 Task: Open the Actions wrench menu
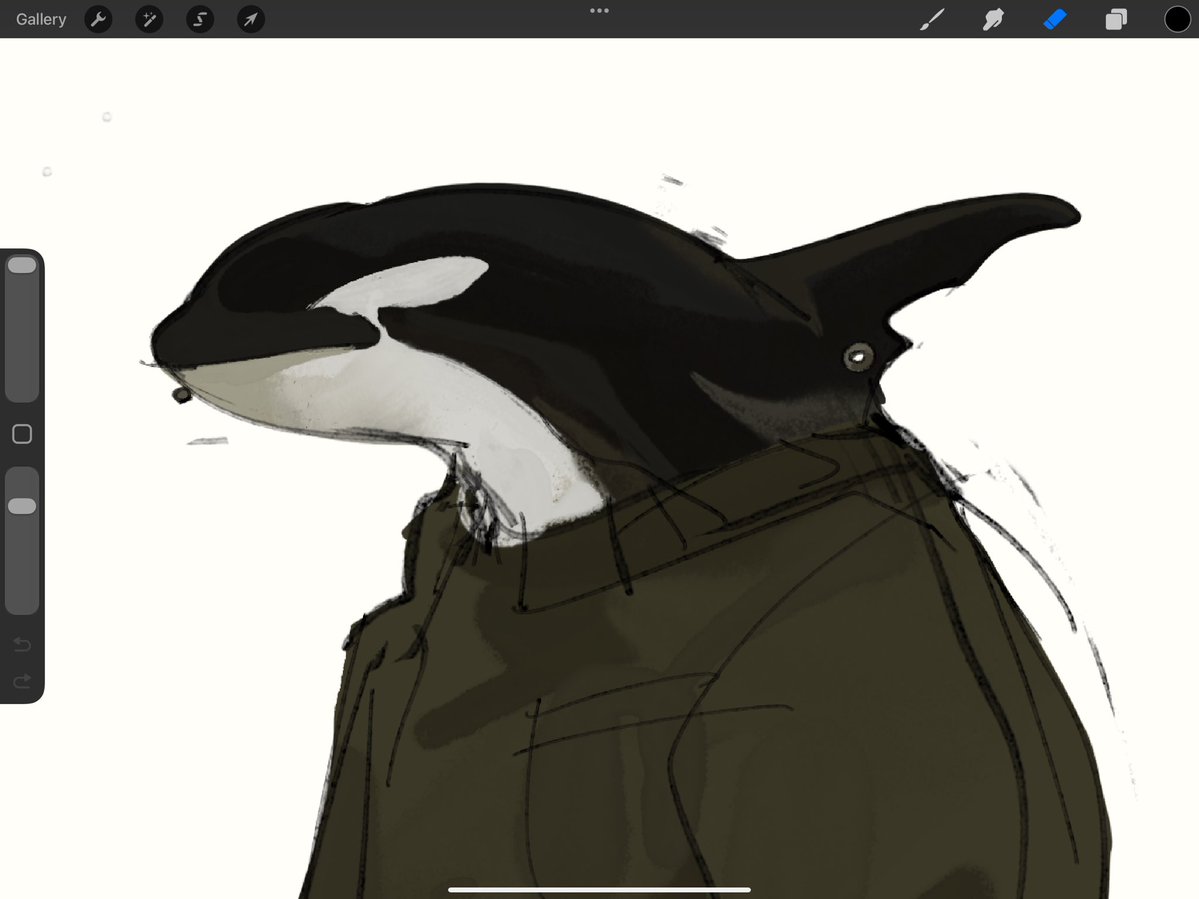coord(99,19)
